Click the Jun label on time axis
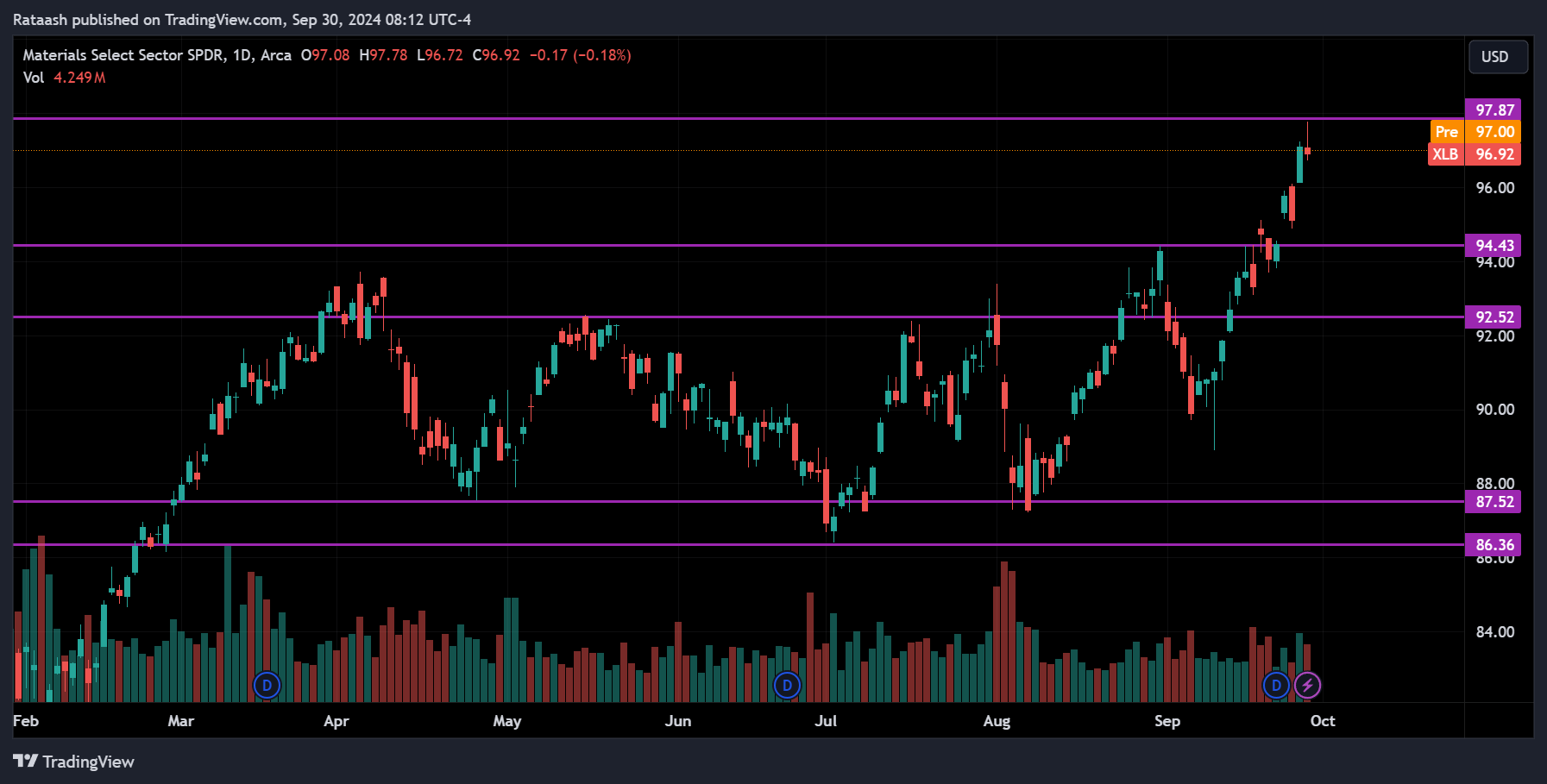1547x784 pixels. click(x=678, y=721)
